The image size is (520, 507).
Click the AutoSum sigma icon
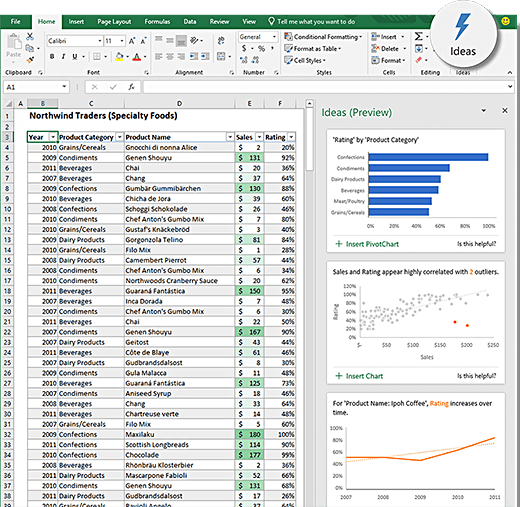tap(419, 36)
